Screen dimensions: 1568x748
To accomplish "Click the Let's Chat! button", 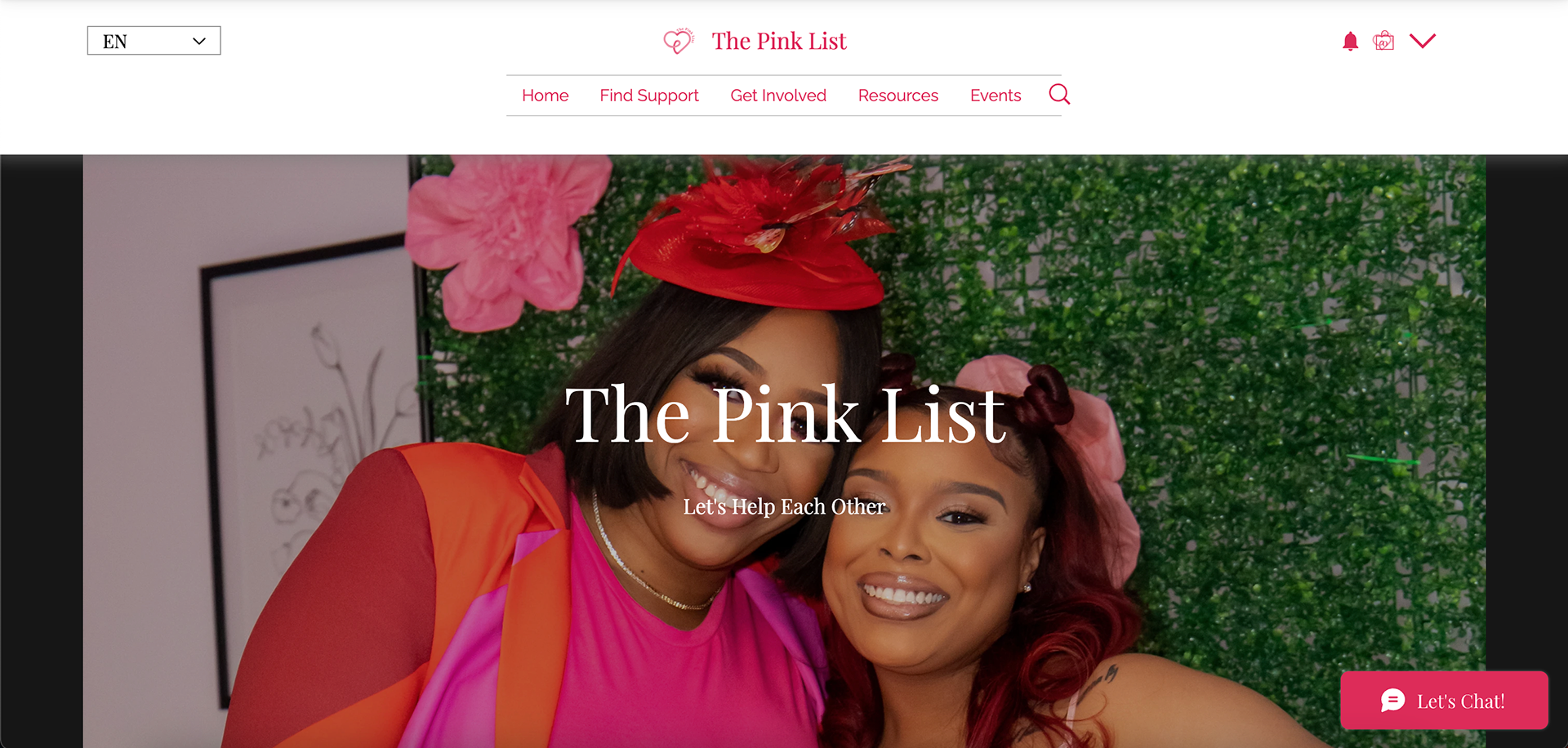I will click(x=1444, y=701).
